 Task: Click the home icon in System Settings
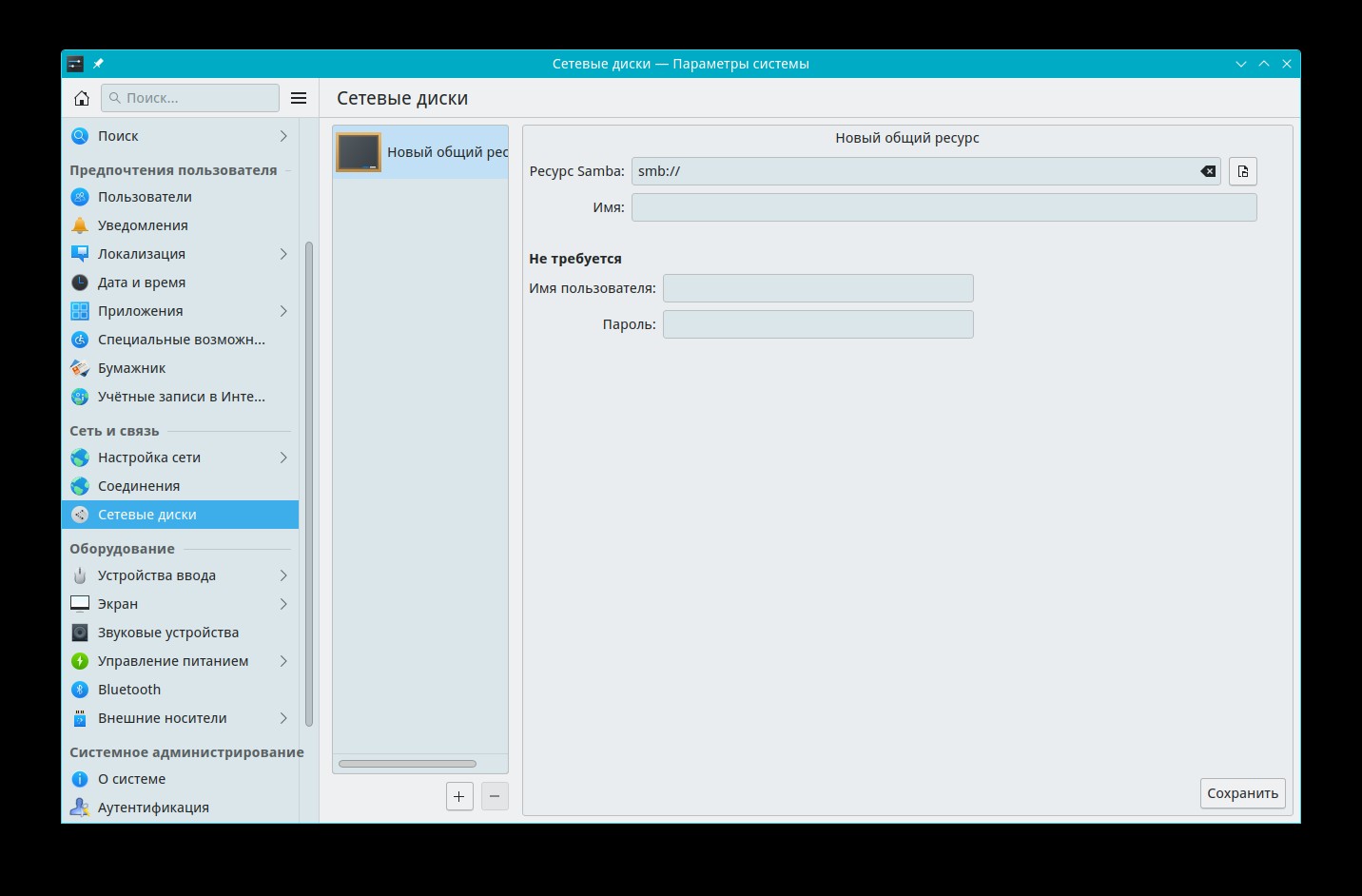click(82, 98)
